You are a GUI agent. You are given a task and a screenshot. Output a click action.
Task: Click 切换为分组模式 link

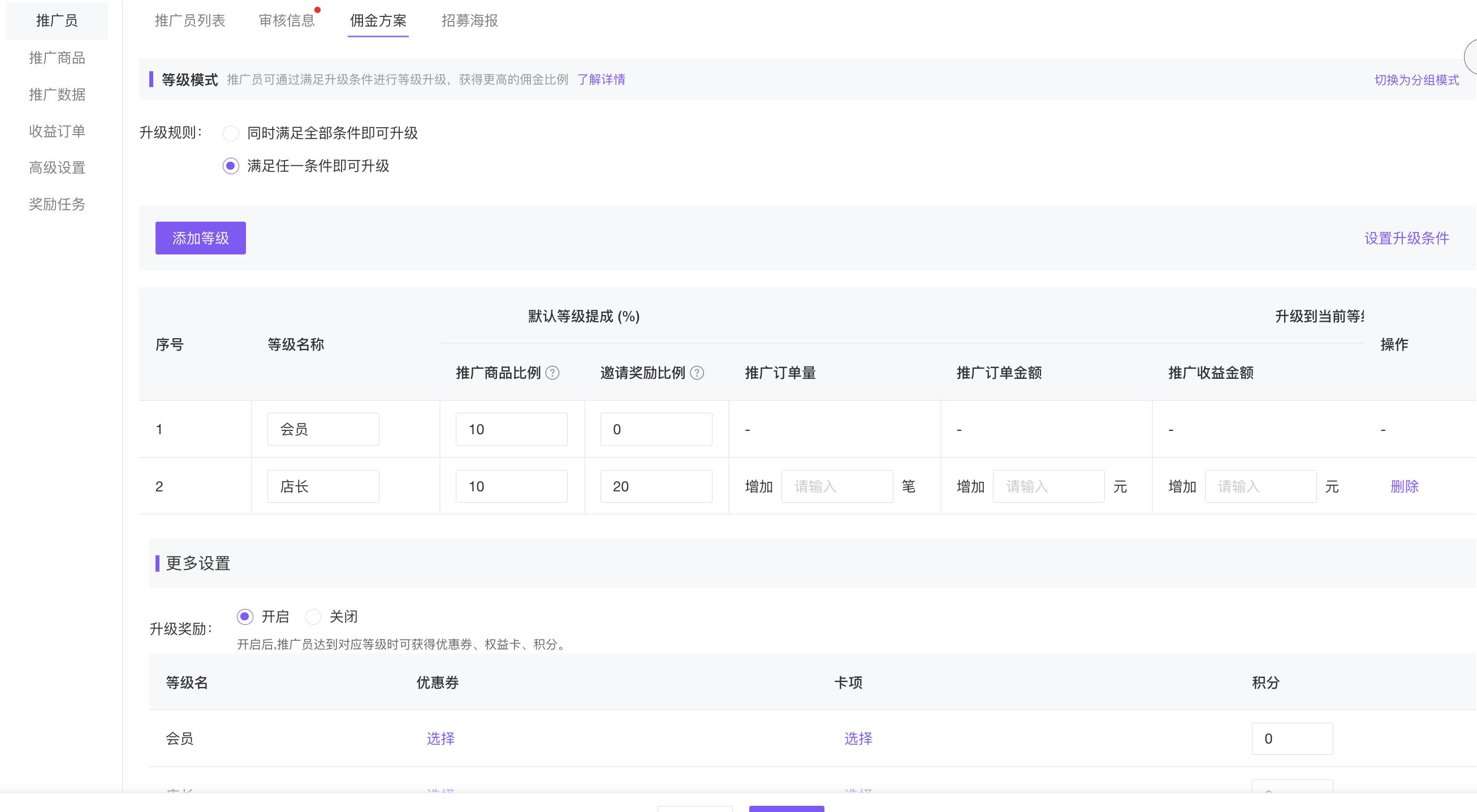1416,80
